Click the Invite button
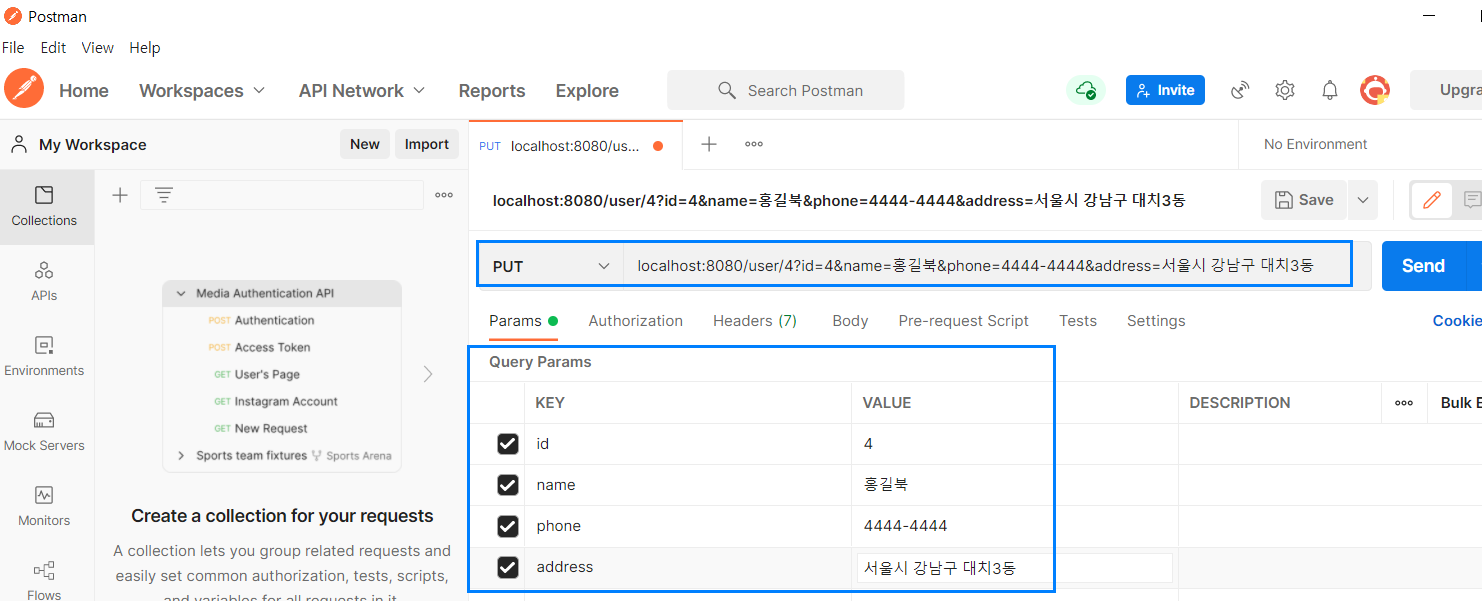 coord(1165,90)
